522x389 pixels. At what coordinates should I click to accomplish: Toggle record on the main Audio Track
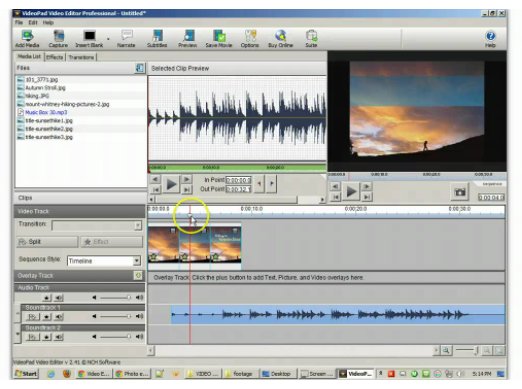coord(47,298)
